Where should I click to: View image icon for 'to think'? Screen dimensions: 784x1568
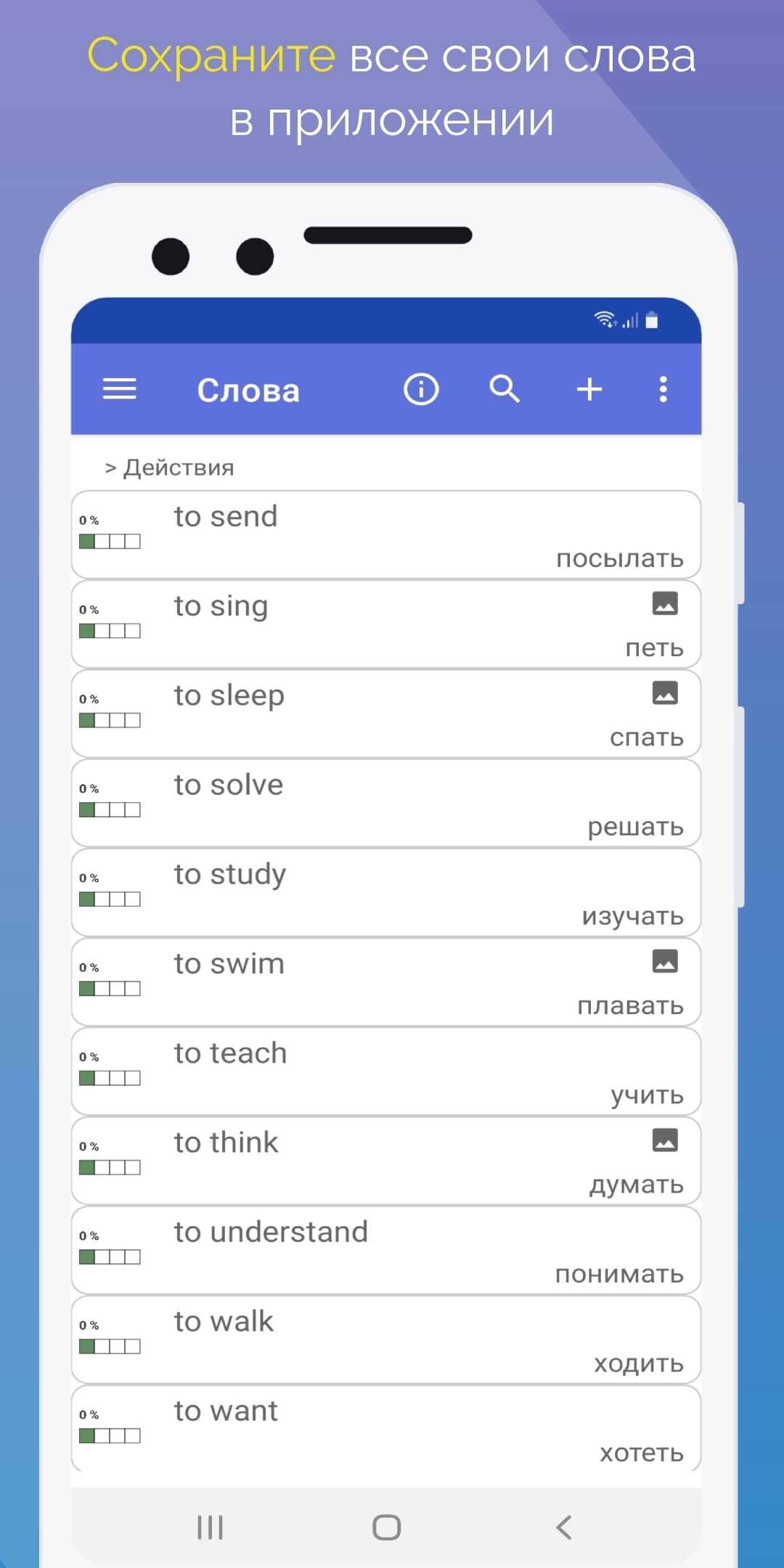(665, 1140)
